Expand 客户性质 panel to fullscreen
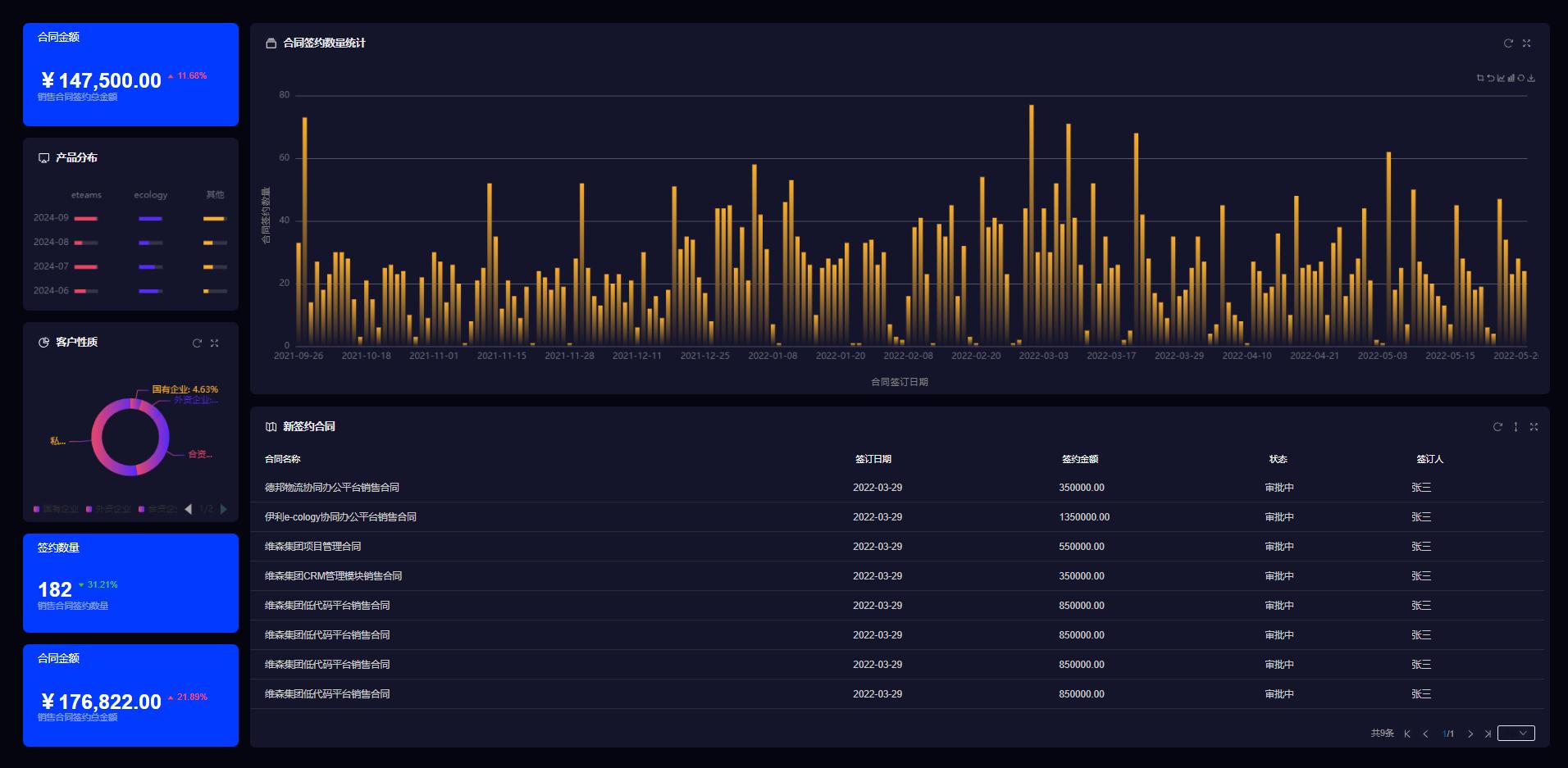Viewport: 1568px width, 768px height. [x=214, y=343]
